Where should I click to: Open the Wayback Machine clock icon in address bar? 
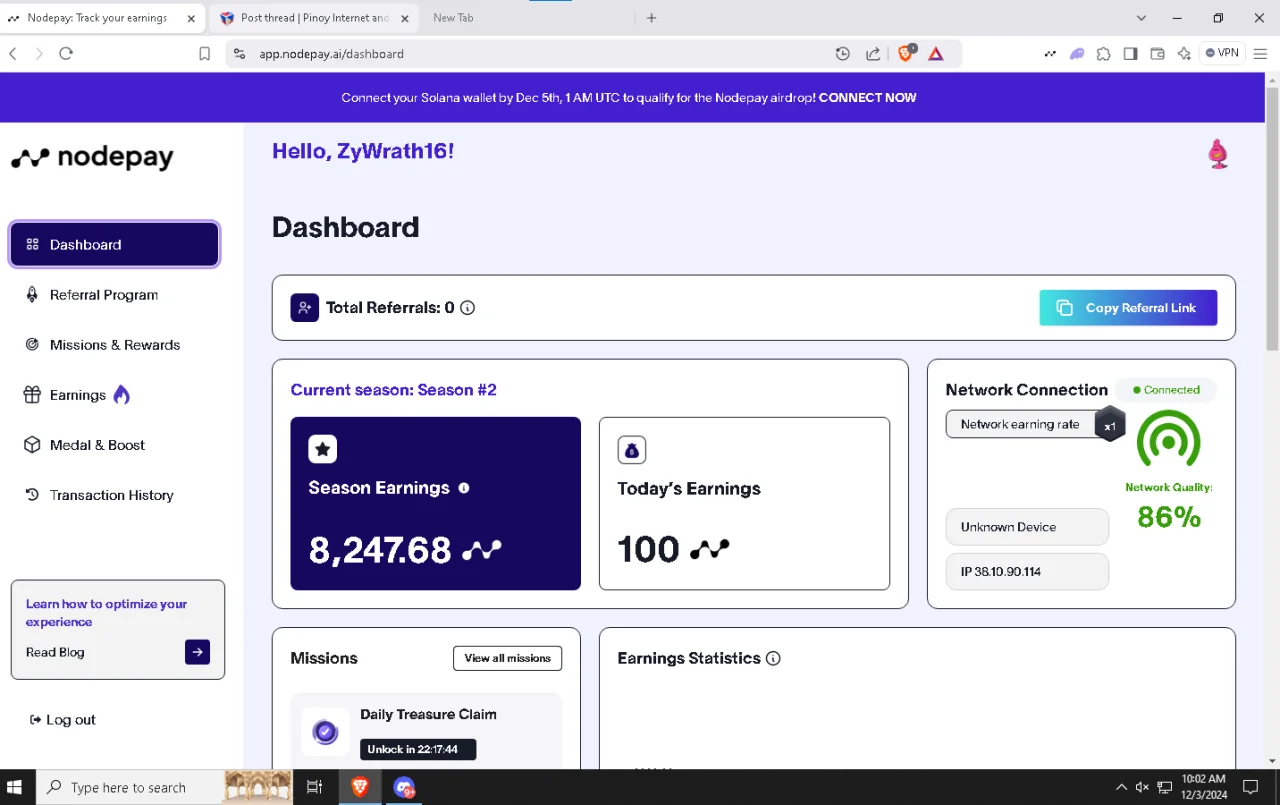tap(843, 54)
